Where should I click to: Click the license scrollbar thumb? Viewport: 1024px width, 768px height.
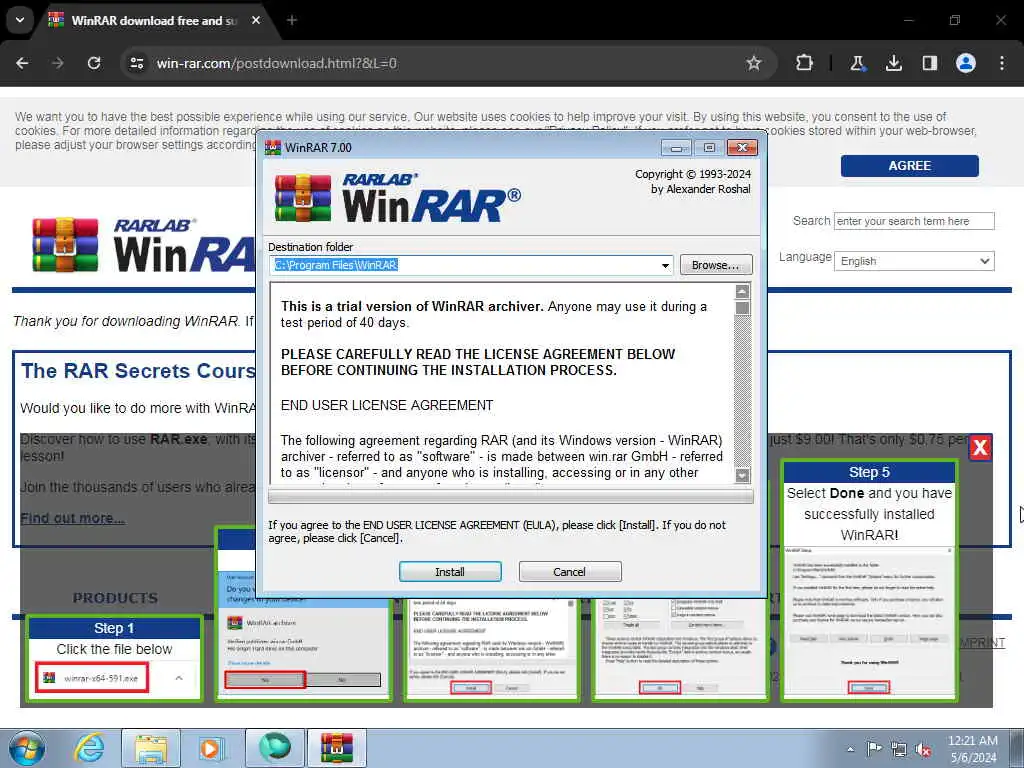[x=742, y=308]
